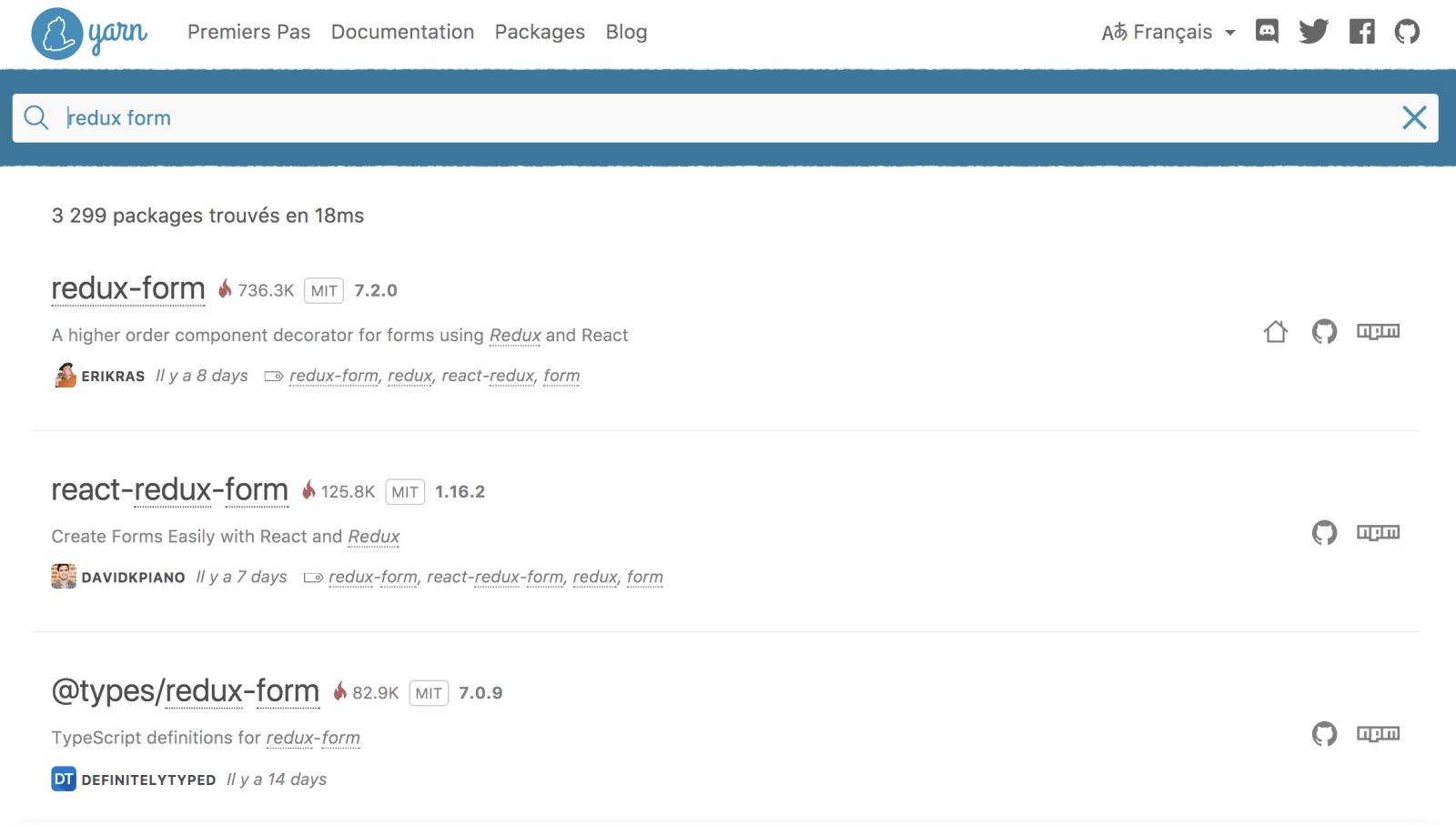The image size is (1456, 825).
Task: Click redux-form downloads flame icon
Action: pos(225,288)
